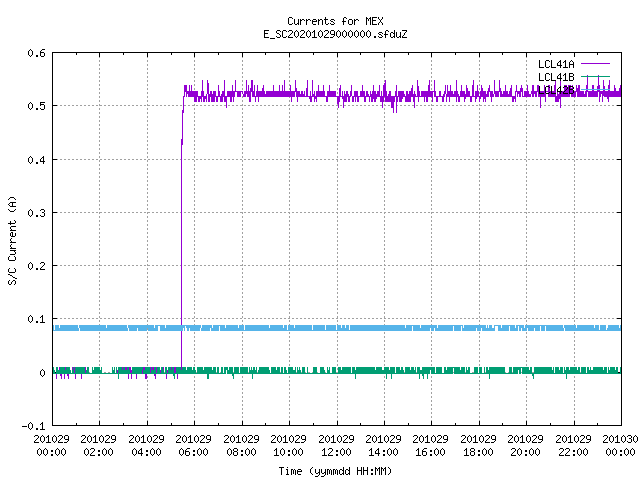The image size is (640, 480).
Task: Click the x-axis tick 201029 12:00
Action: coord(336,446)
